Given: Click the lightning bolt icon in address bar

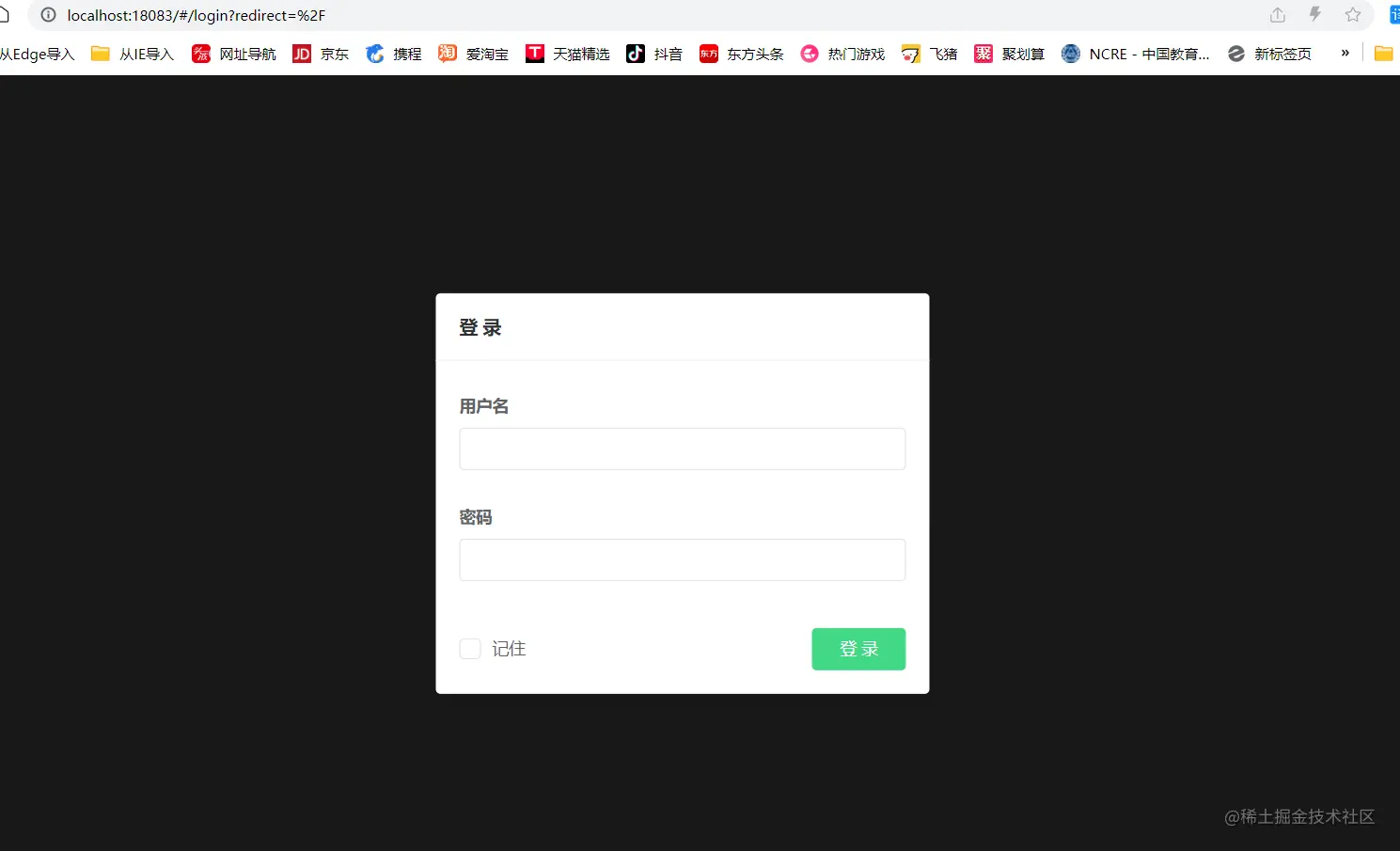Looking at the screenshot, I should 1315,15.
